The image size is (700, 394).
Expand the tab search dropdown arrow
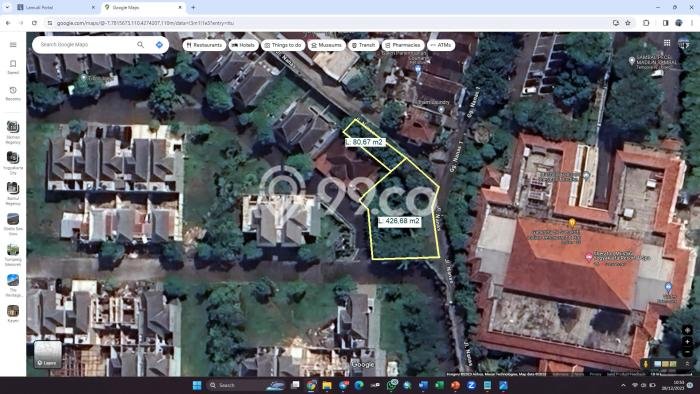tap(7, 8)
